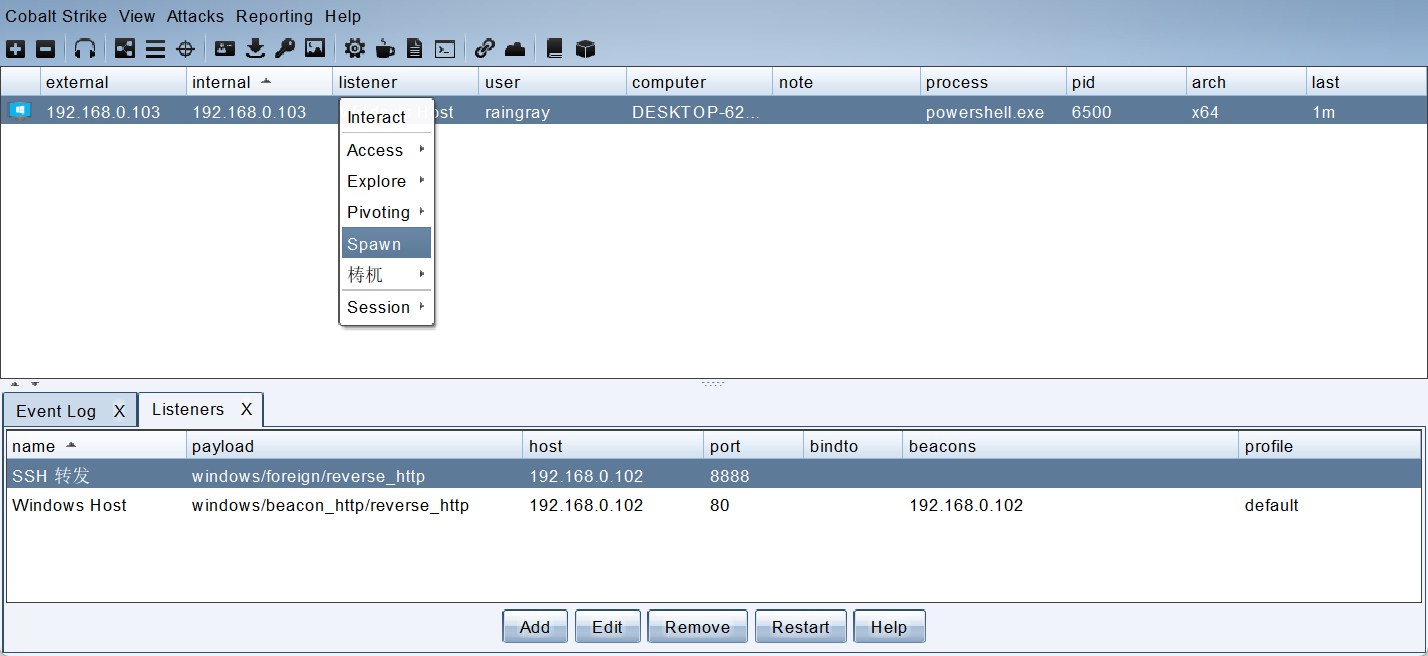
Task: Sort sessions by last column
Action: 1366,82
